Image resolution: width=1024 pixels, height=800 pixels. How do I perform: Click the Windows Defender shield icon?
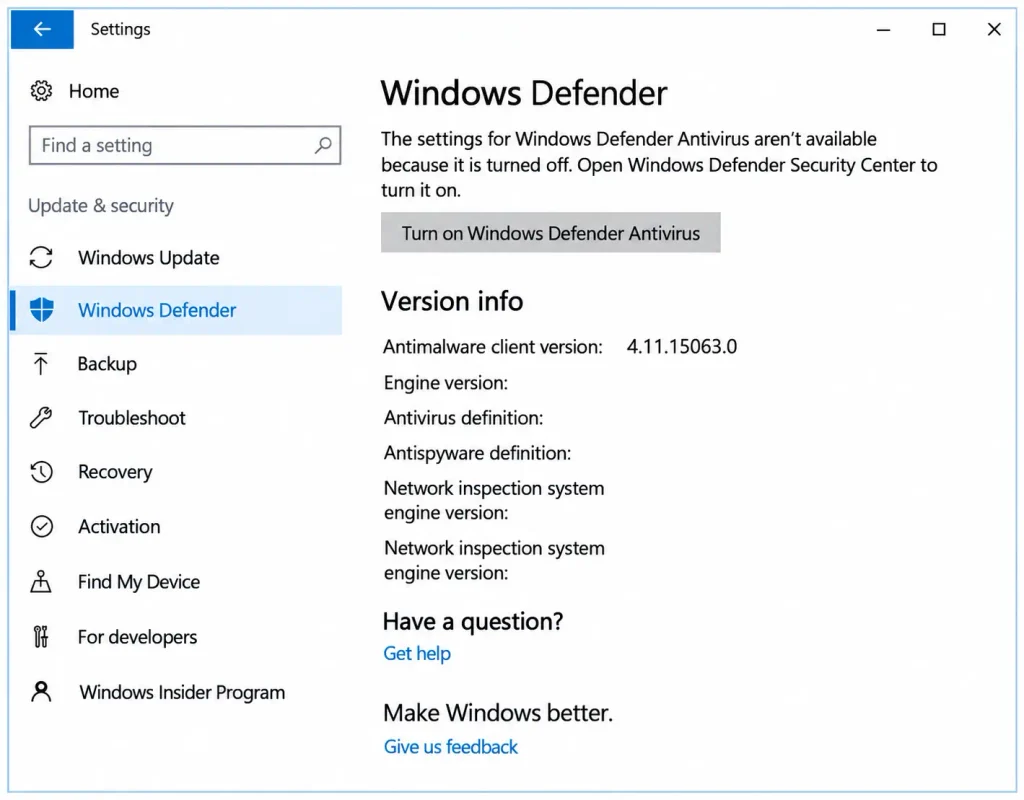(x=42, y=310)
